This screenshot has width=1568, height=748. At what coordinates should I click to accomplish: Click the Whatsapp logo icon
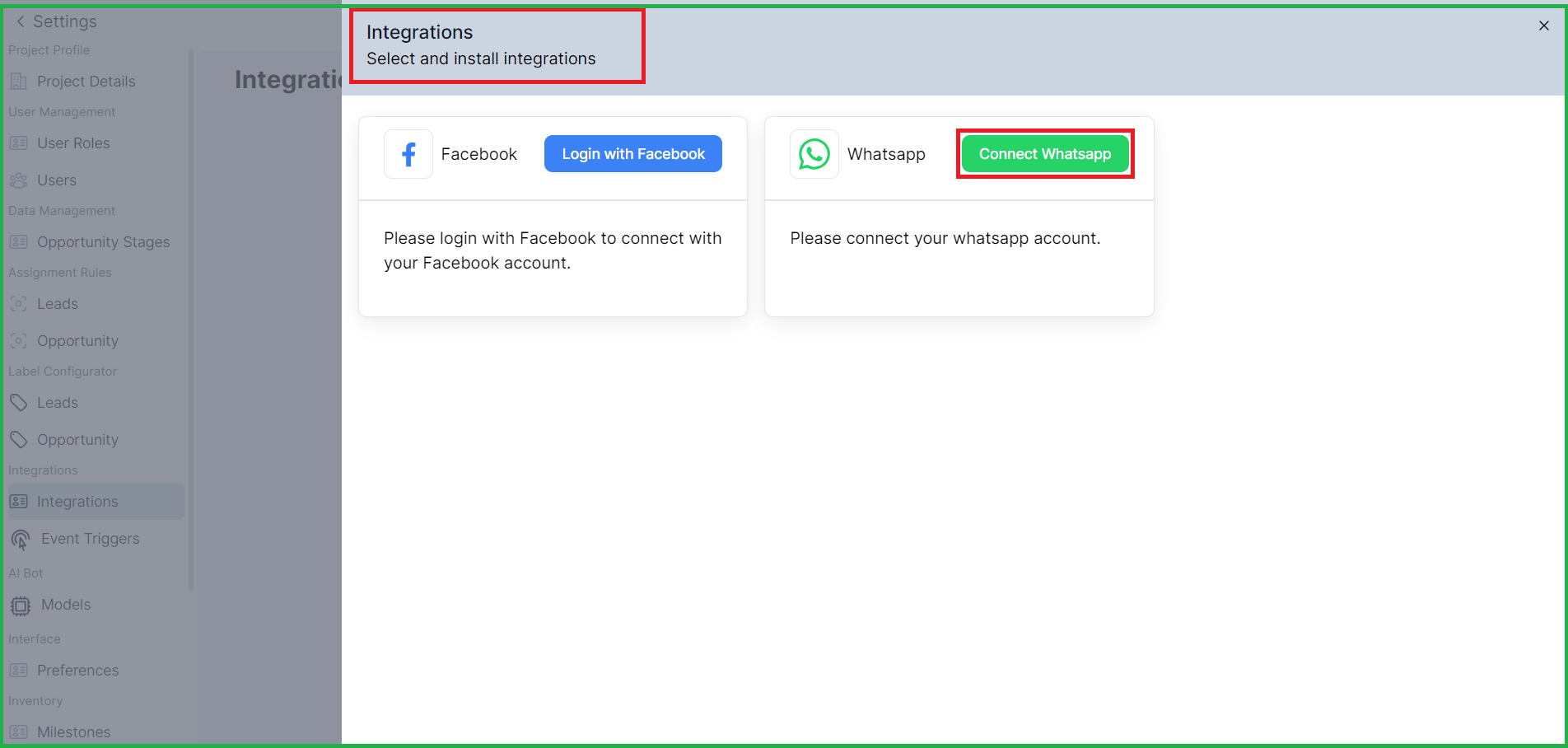pyautogui.click(x=814, y=154)
